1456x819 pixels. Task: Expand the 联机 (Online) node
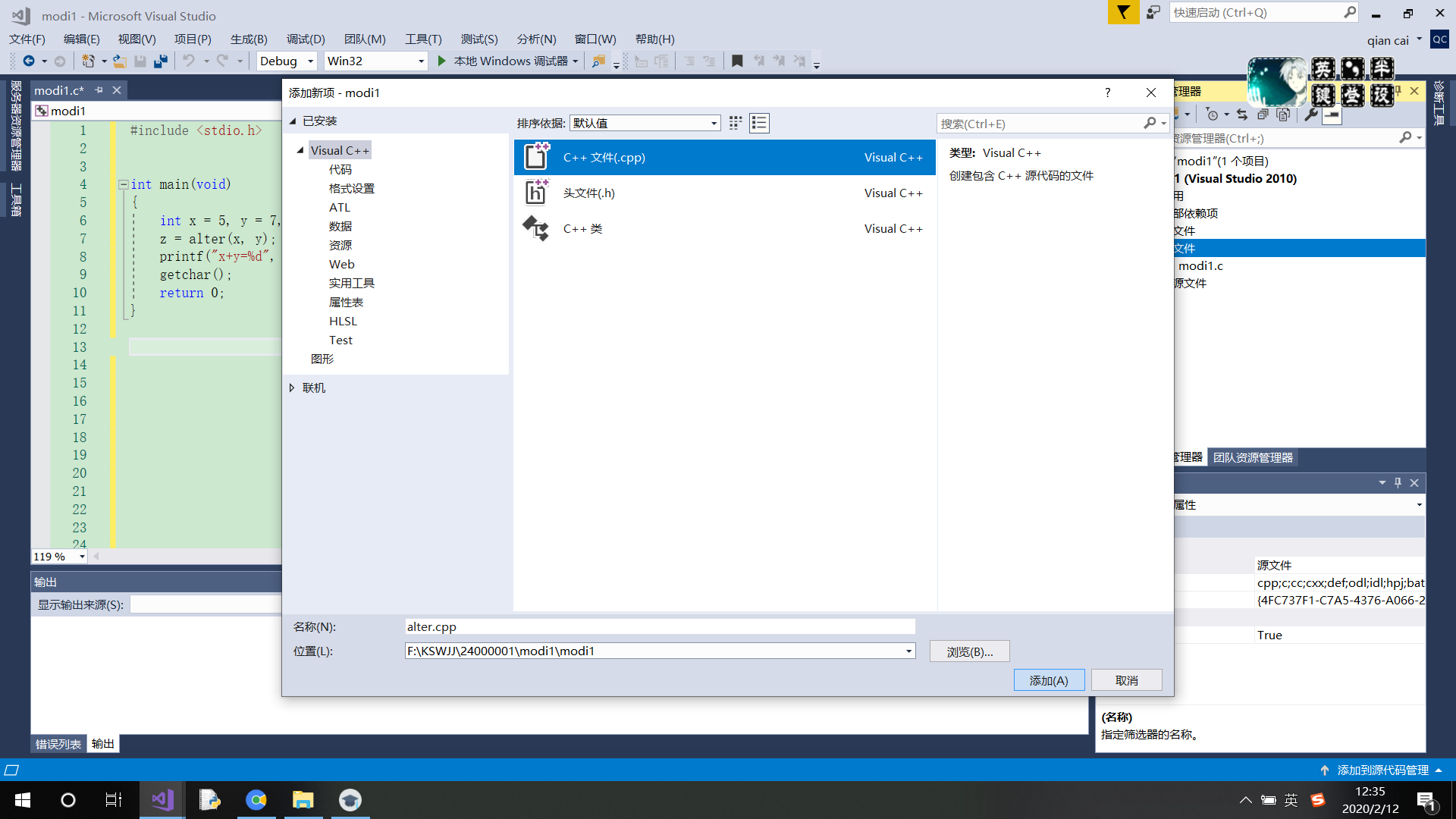pyautogui.click(x=292, y=388)
